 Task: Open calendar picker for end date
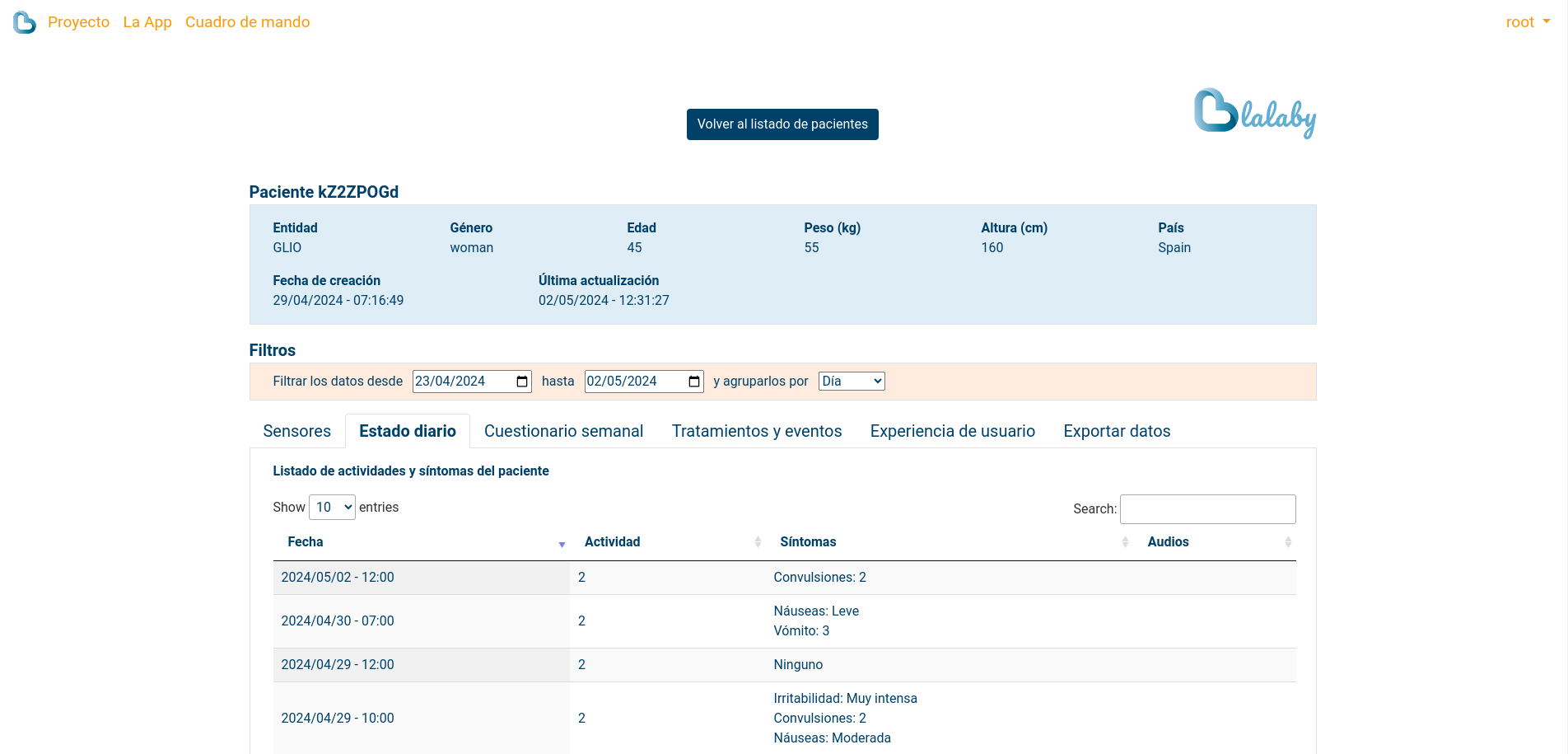tap(694, 382)
